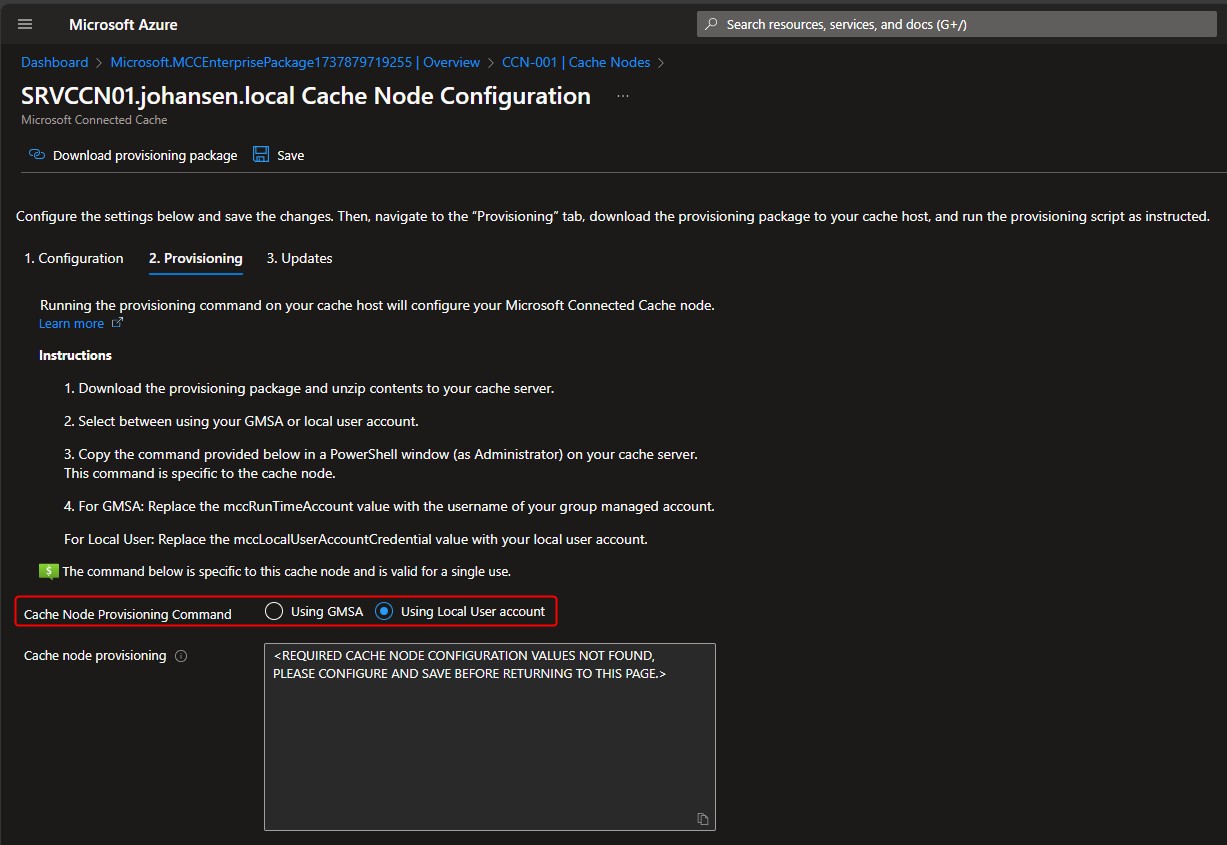1227x845 pixels.
Task: Click the Download provisioning package link icon
Action: [x=37, y=155]
